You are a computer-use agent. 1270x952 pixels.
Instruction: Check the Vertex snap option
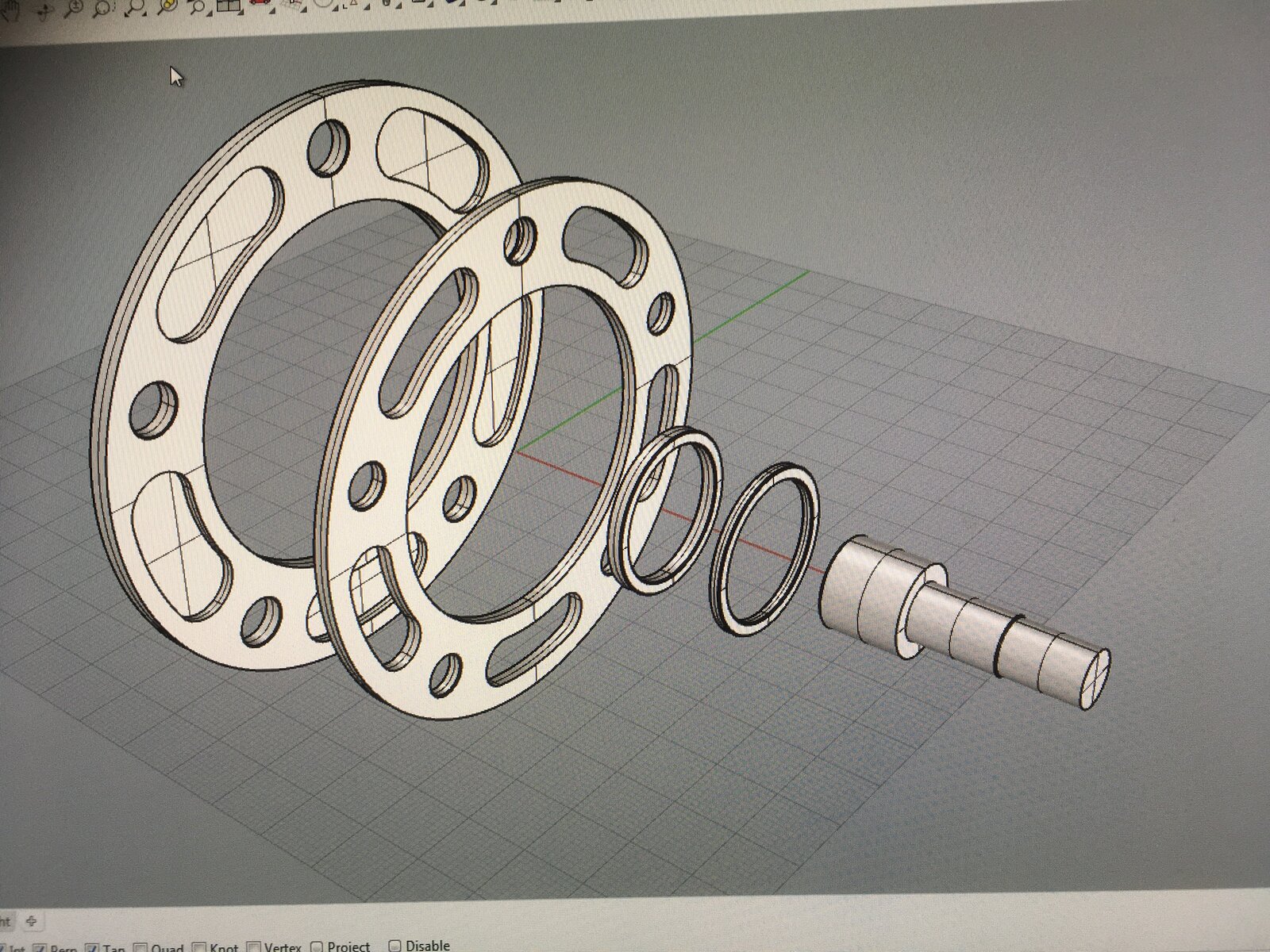click(x=254, y=946)
